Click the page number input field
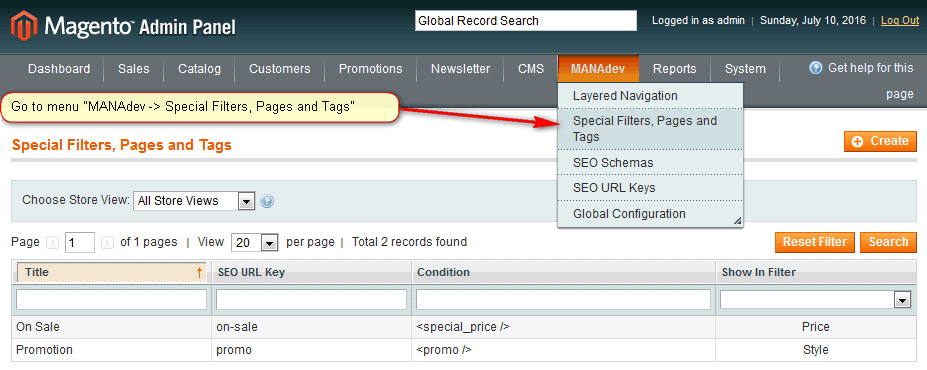Image resolution: width=927 pixels, height=370 pixels. (x=80, y=242)
